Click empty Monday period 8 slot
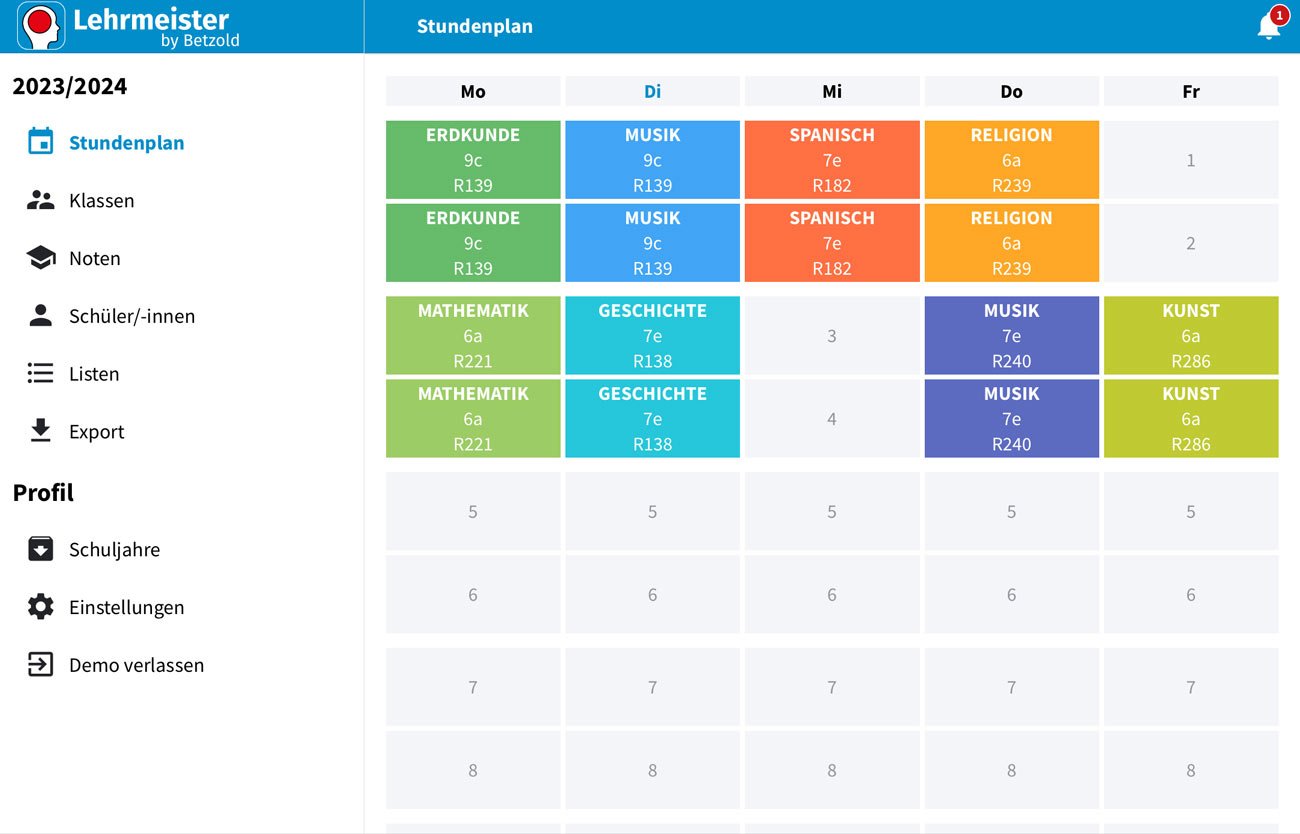Image resolution: width=1300 pixels, height=834 pixels. [x=473, y=770]
